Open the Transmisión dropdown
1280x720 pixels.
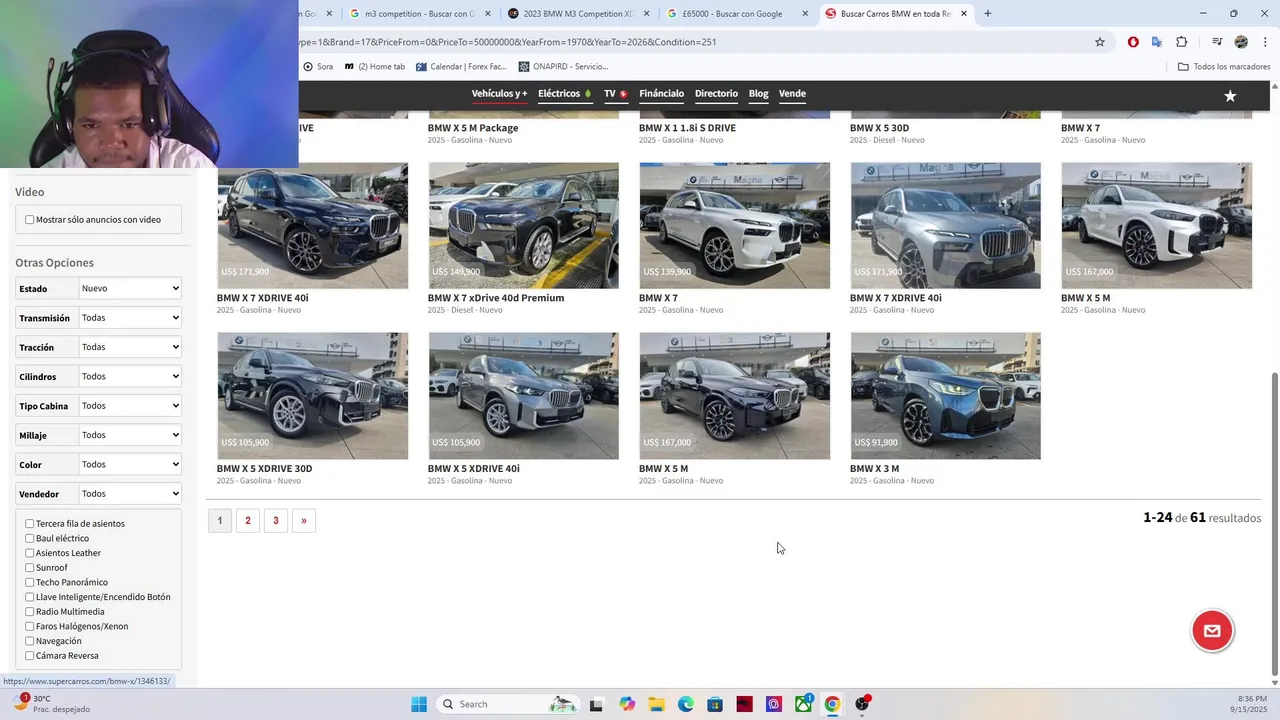(x=130, y=318)
